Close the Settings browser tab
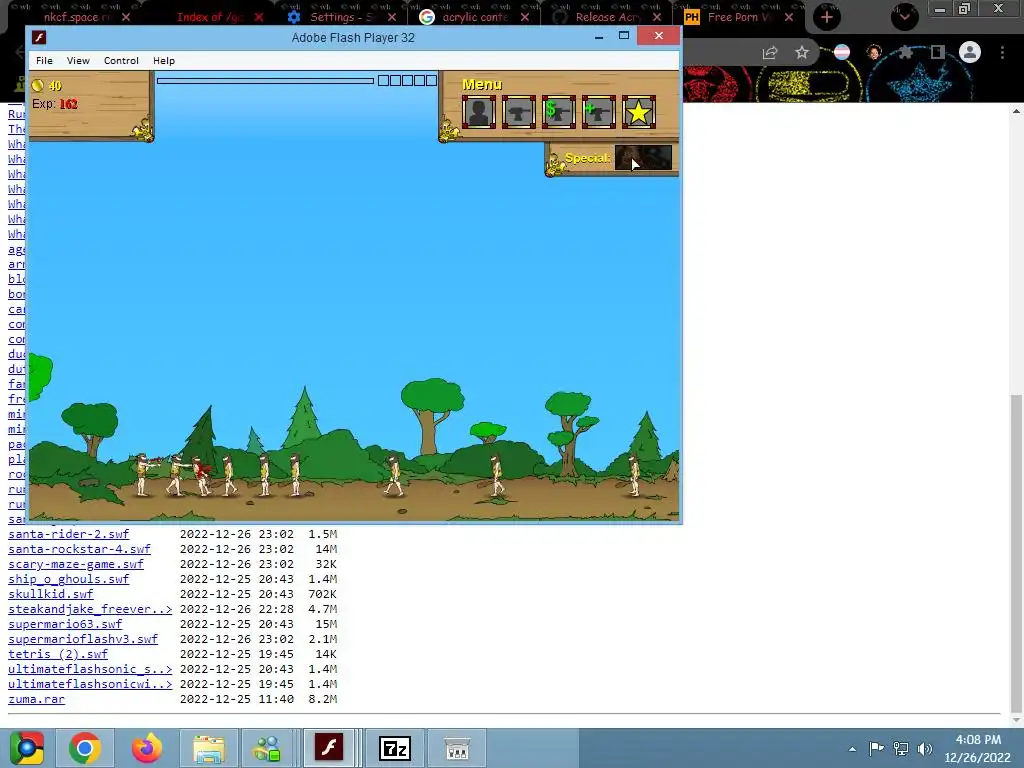 [392, 17]
